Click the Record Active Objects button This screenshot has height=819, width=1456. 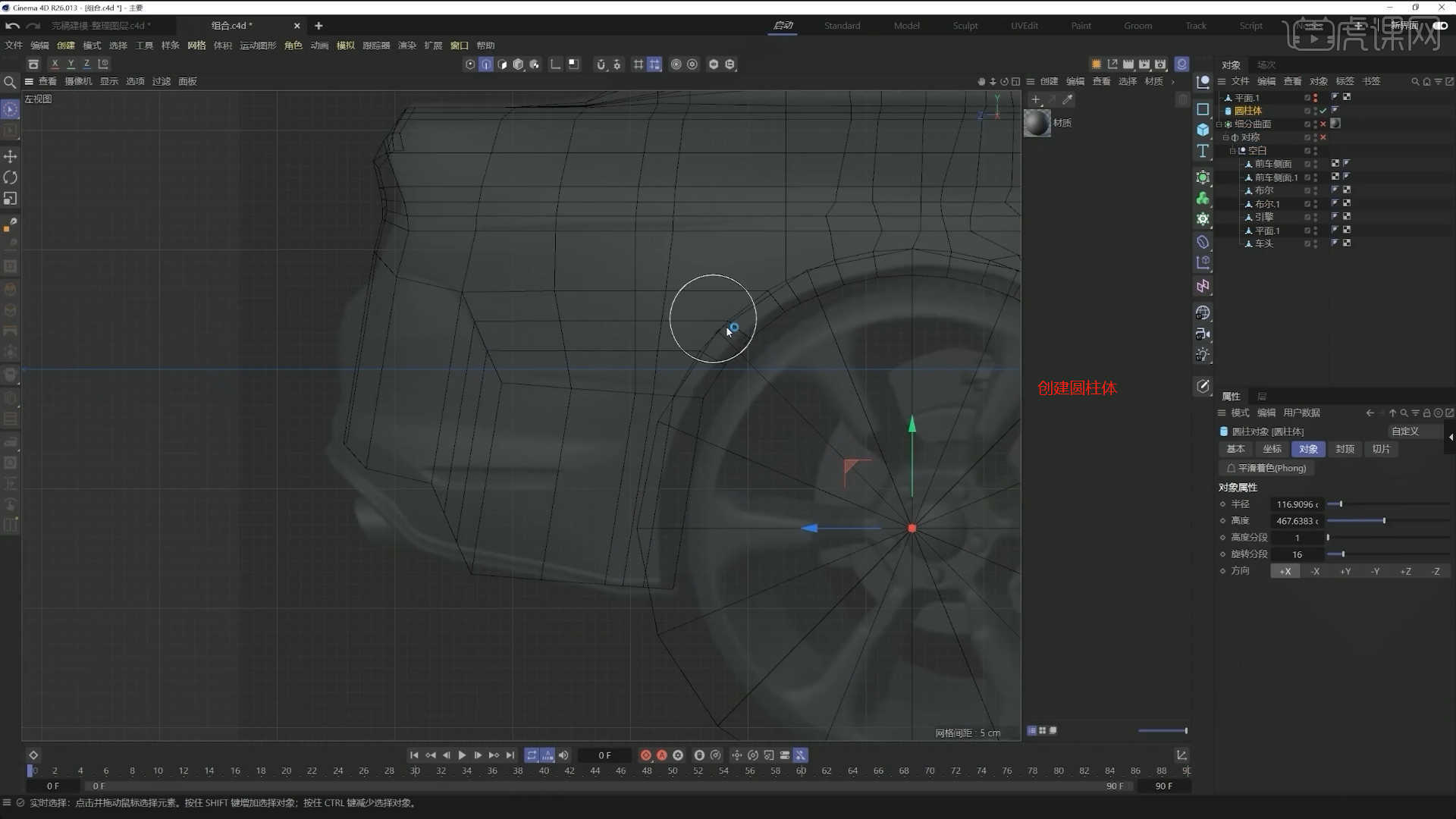646,755
